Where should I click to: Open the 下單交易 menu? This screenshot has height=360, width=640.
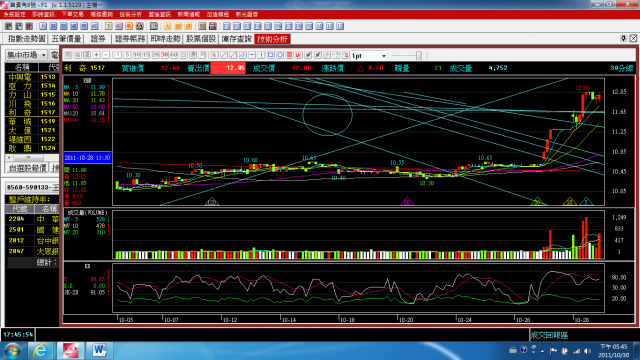pos(72,14)
